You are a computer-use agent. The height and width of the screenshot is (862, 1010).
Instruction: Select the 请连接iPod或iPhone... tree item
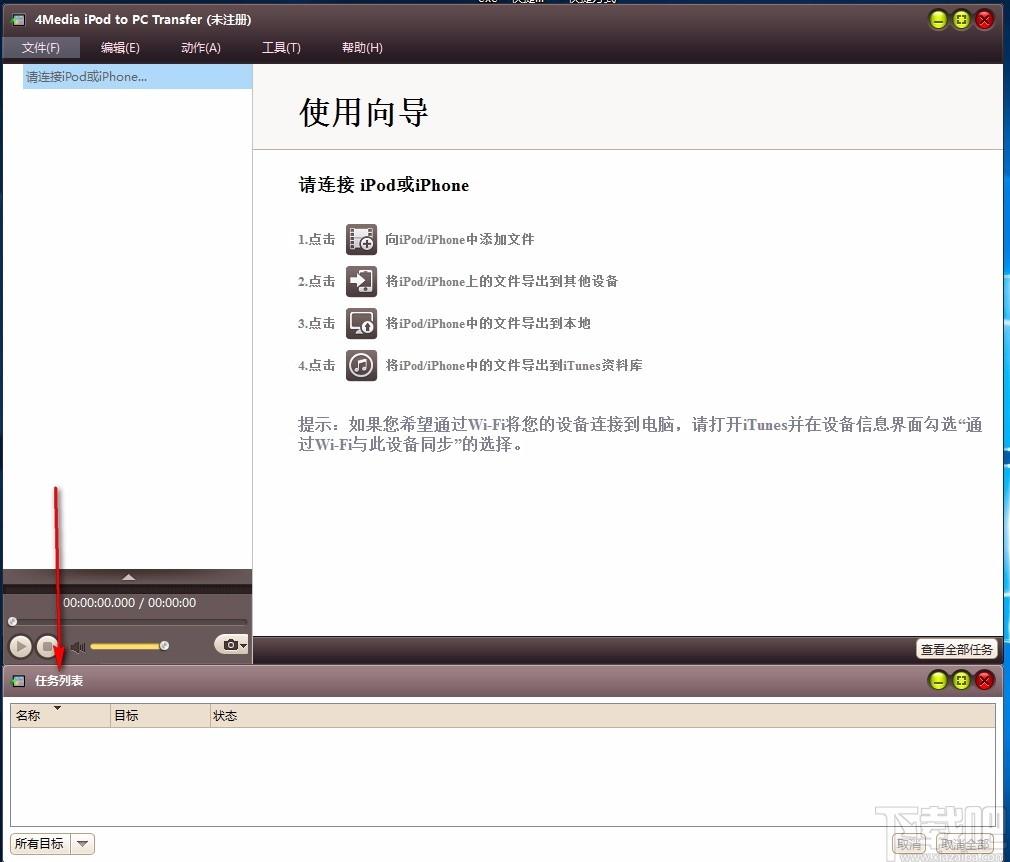137,77
